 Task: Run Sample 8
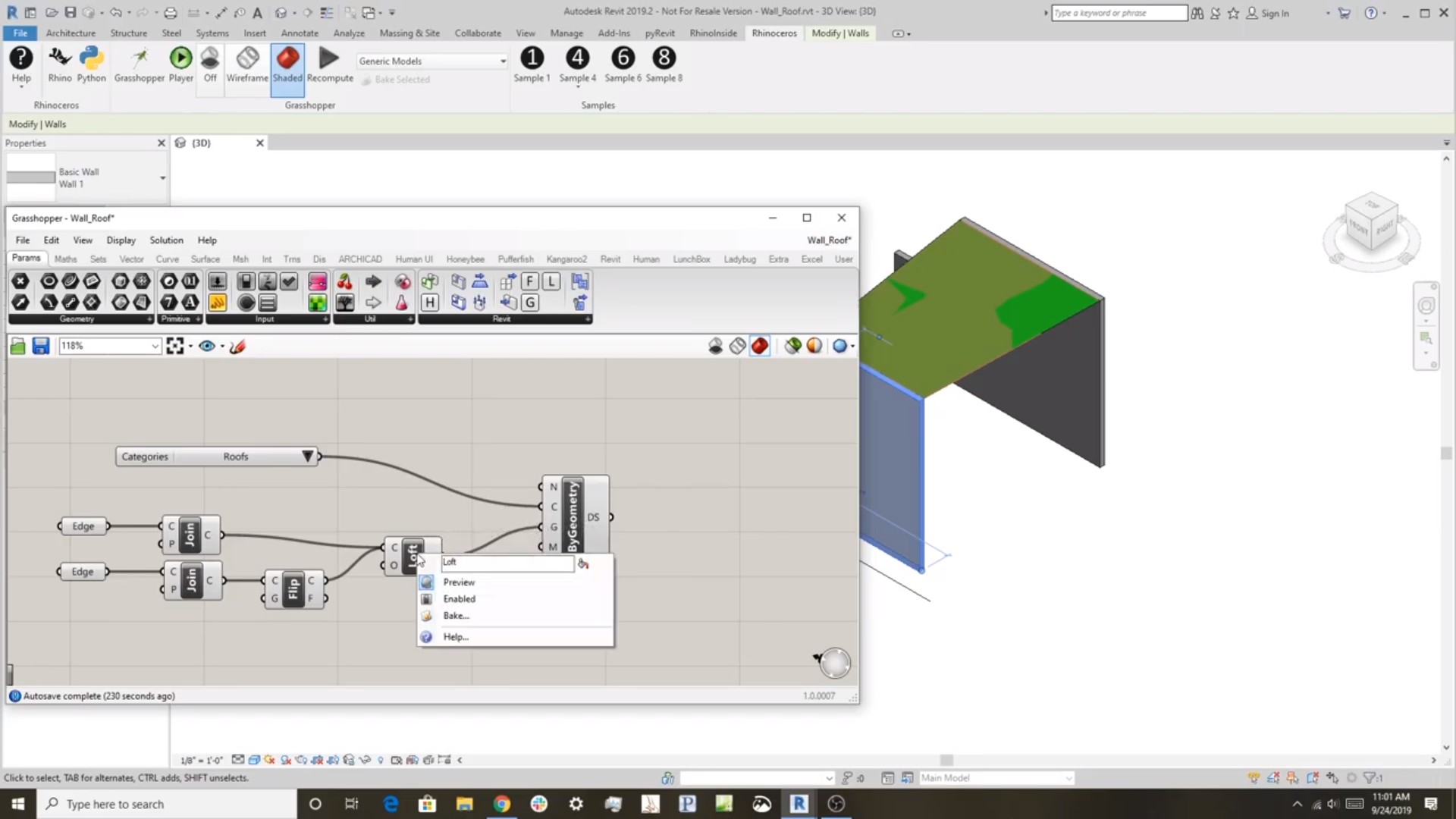point(664,64)
